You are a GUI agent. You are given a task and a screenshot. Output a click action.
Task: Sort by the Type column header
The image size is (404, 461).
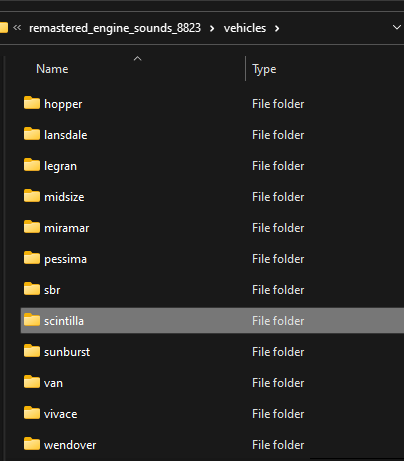[264, 69]
